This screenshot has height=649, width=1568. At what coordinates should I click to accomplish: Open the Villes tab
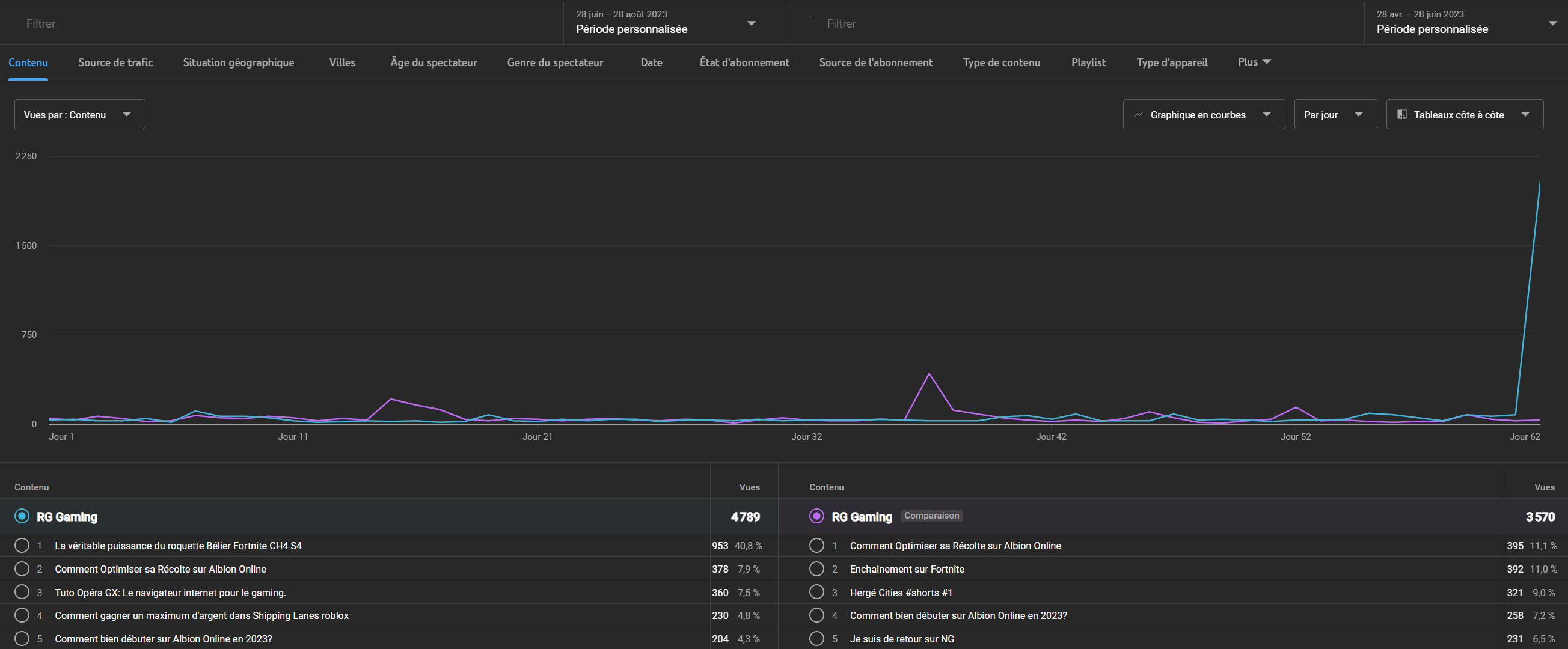[x=342, y=62]
